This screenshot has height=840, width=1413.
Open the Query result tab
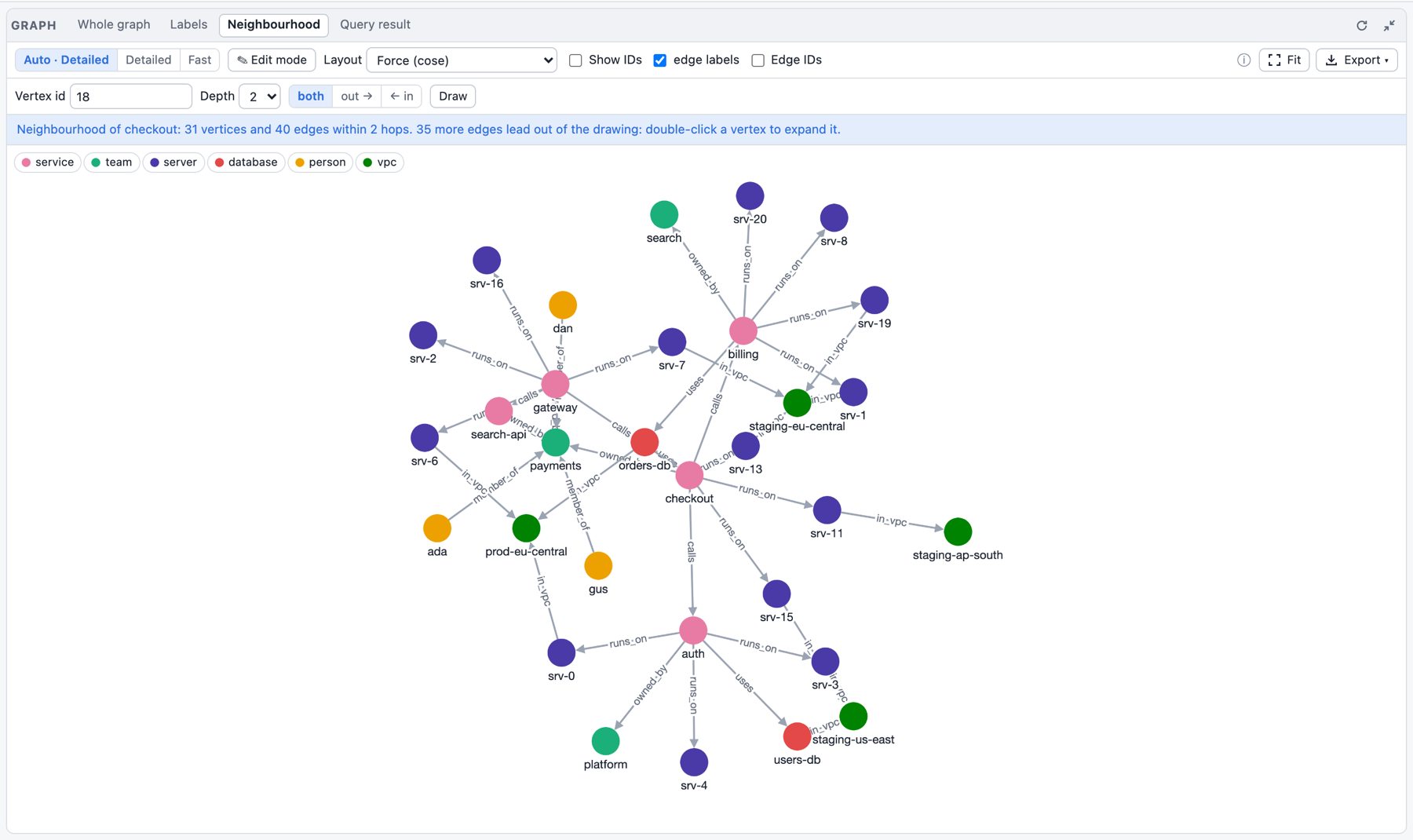pyautogui.click(x=375, y=24)
